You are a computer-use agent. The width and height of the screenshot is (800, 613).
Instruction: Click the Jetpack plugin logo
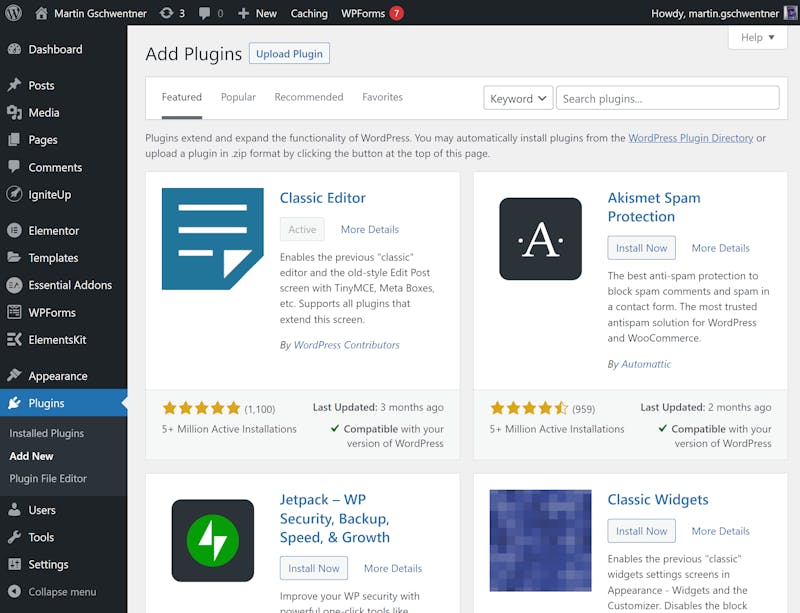(x=213, y=541)
